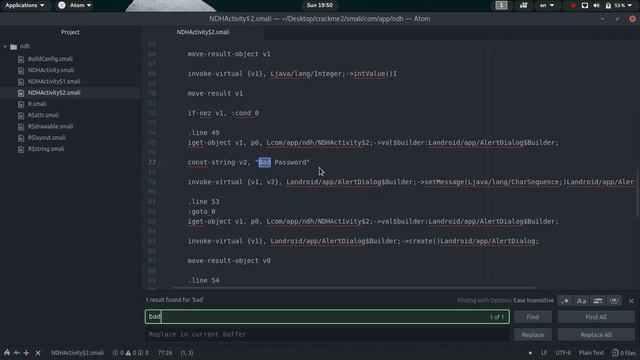The width and height of the screenshot is (640, 360).
Task: Click the battery icon showing 53%
Action: pyautogui.click(x=608, y=5)
